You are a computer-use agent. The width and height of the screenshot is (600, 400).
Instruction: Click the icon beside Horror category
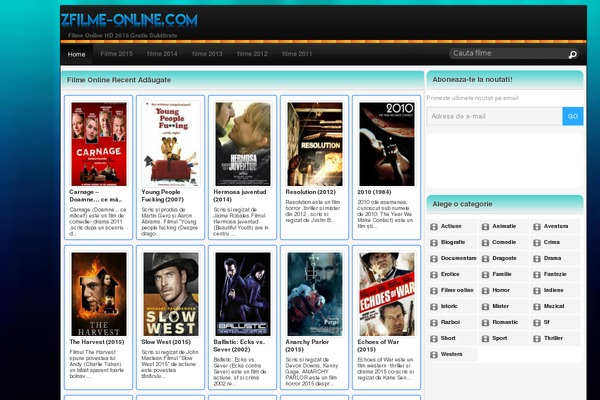[x=485, y=291]
